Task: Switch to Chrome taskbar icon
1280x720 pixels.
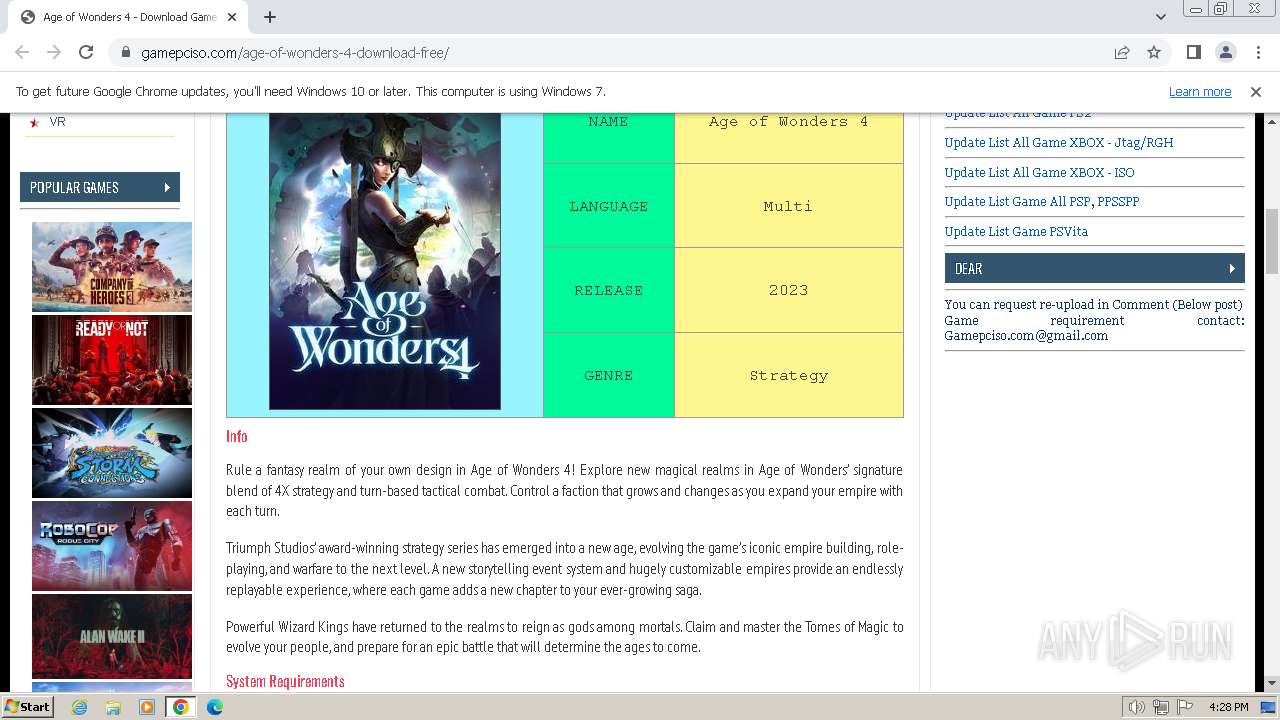Action: point(180,707)
